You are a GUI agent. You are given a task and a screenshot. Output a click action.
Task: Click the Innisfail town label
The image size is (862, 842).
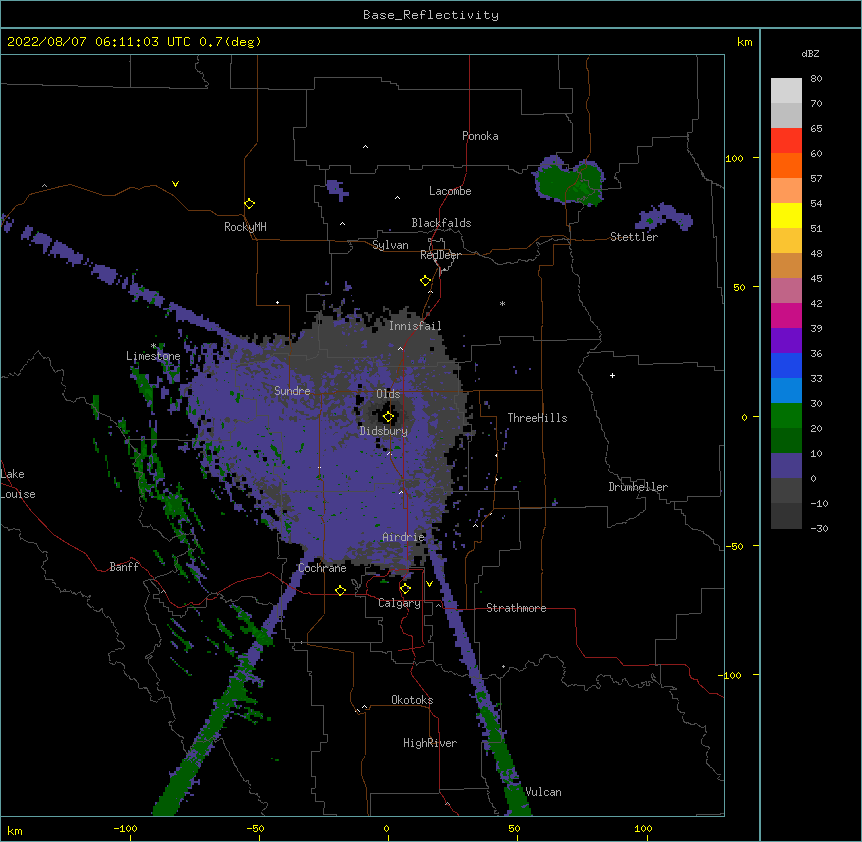(x=415, y=326)
